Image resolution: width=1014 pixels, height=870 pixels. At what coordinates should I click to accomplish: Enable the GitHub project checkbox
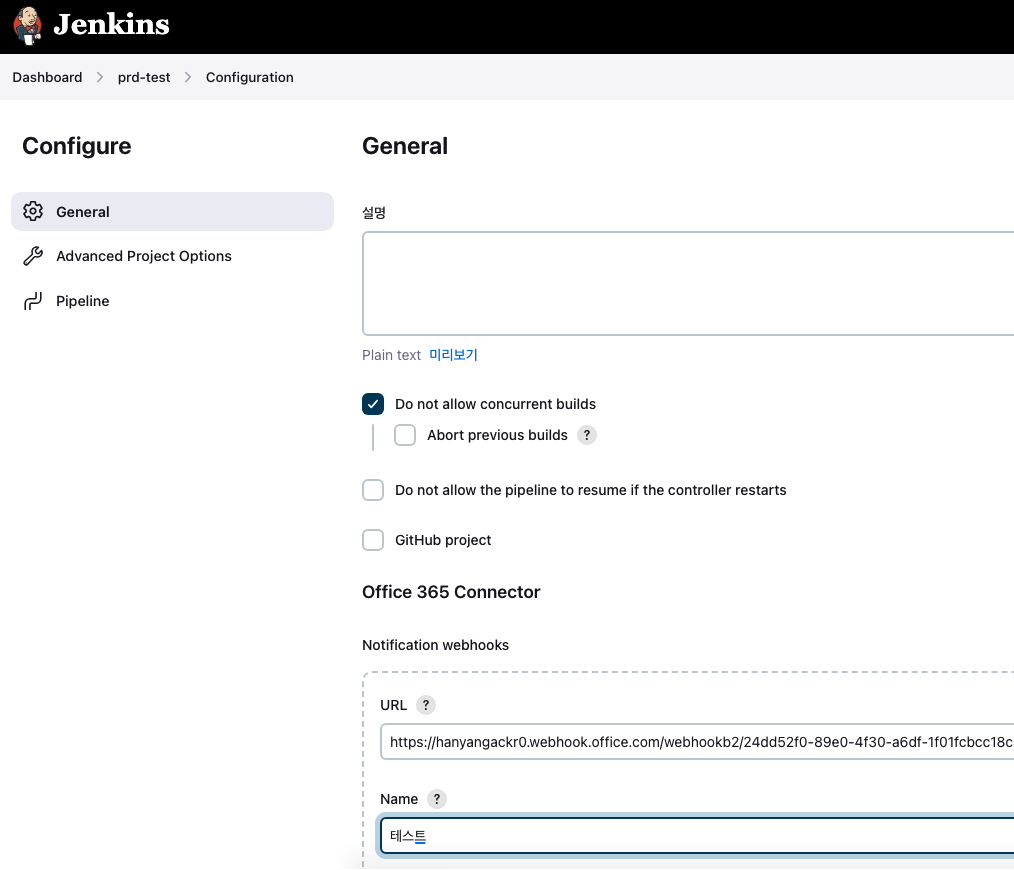coord(373,540)
